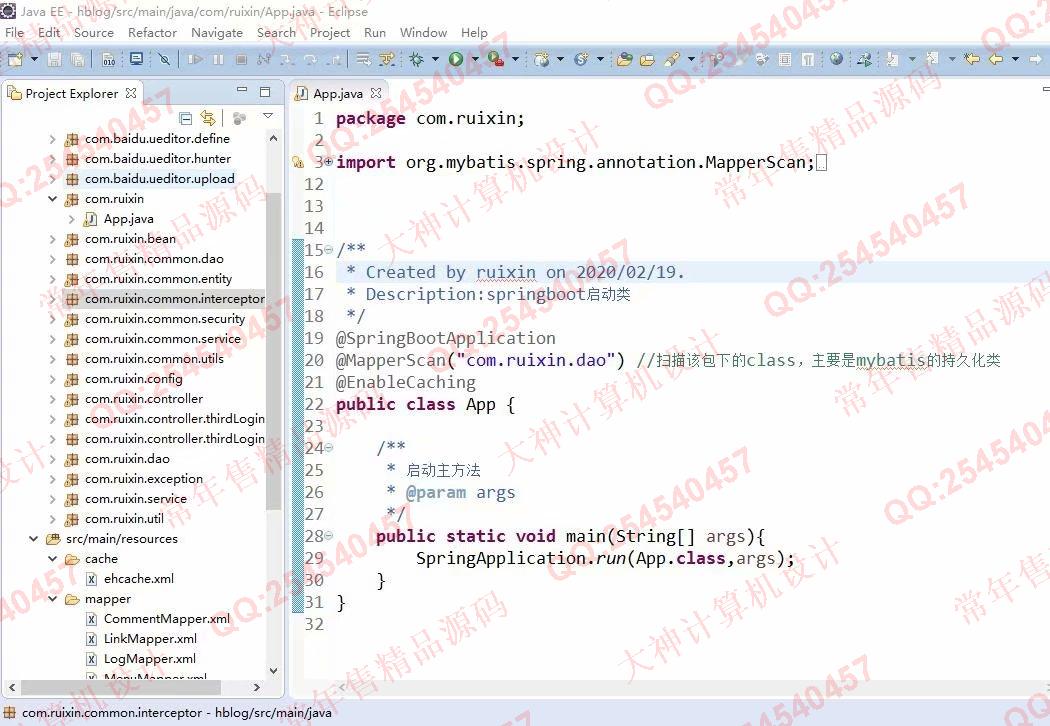Click the scroll down arrow in Project Explorer

point(273,670)
